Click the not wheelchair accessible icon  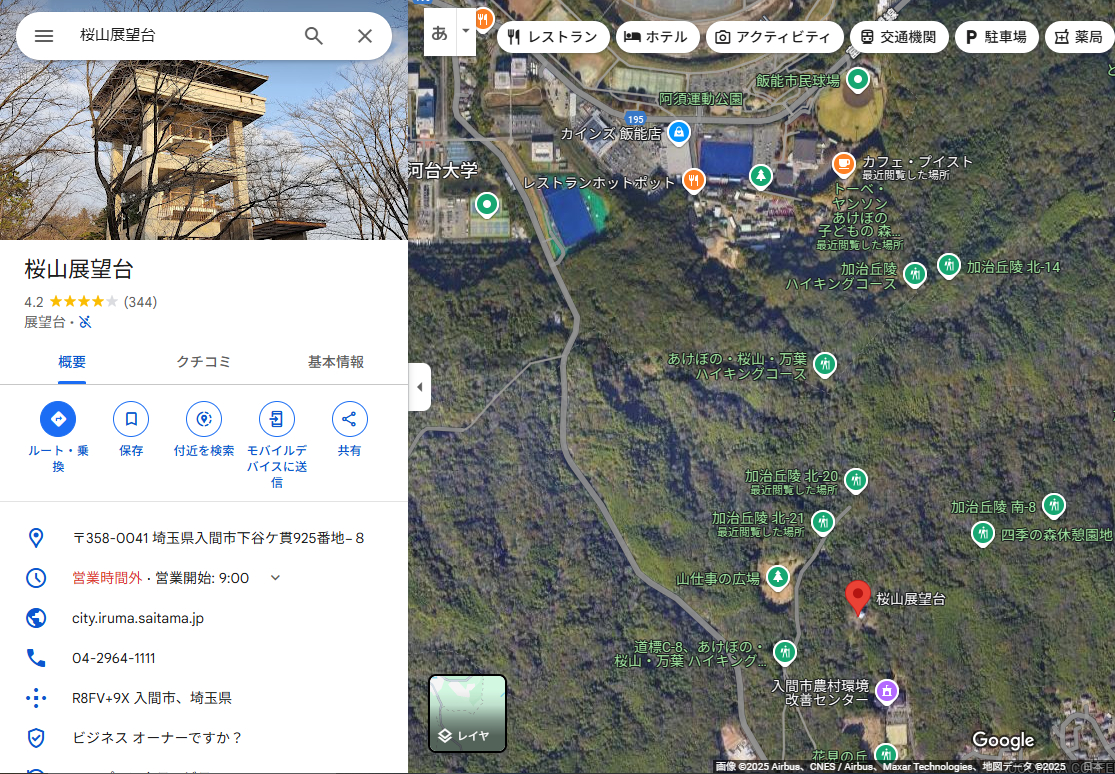tap(85, 322)
